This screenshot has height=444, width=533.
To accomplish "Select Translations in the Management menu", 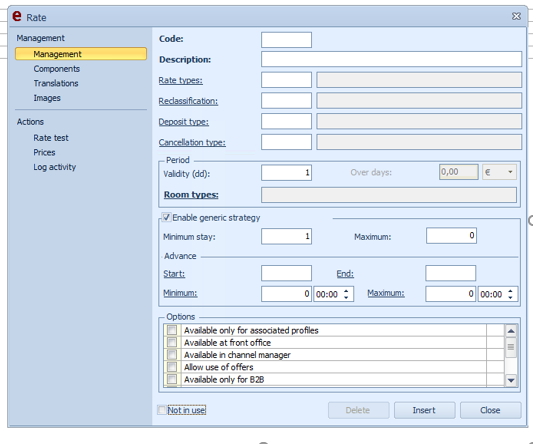I will click(56, 83).
